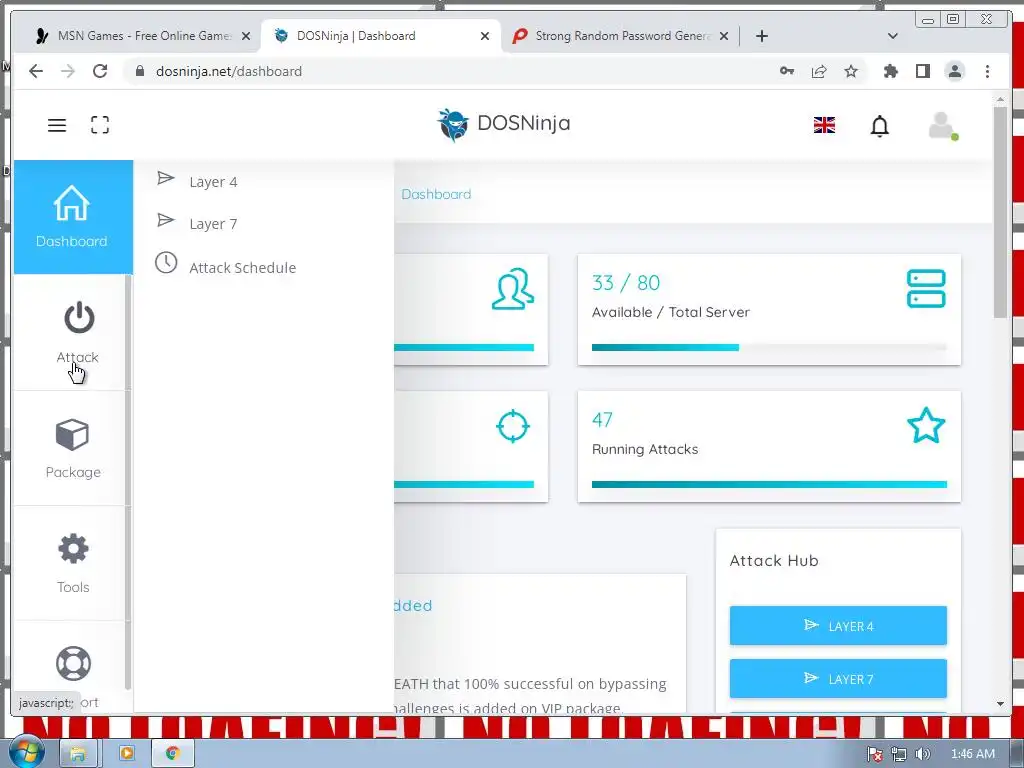Click the scrollbar down arrow
Screen dimensions: 1024x768
coord(1000,704)
